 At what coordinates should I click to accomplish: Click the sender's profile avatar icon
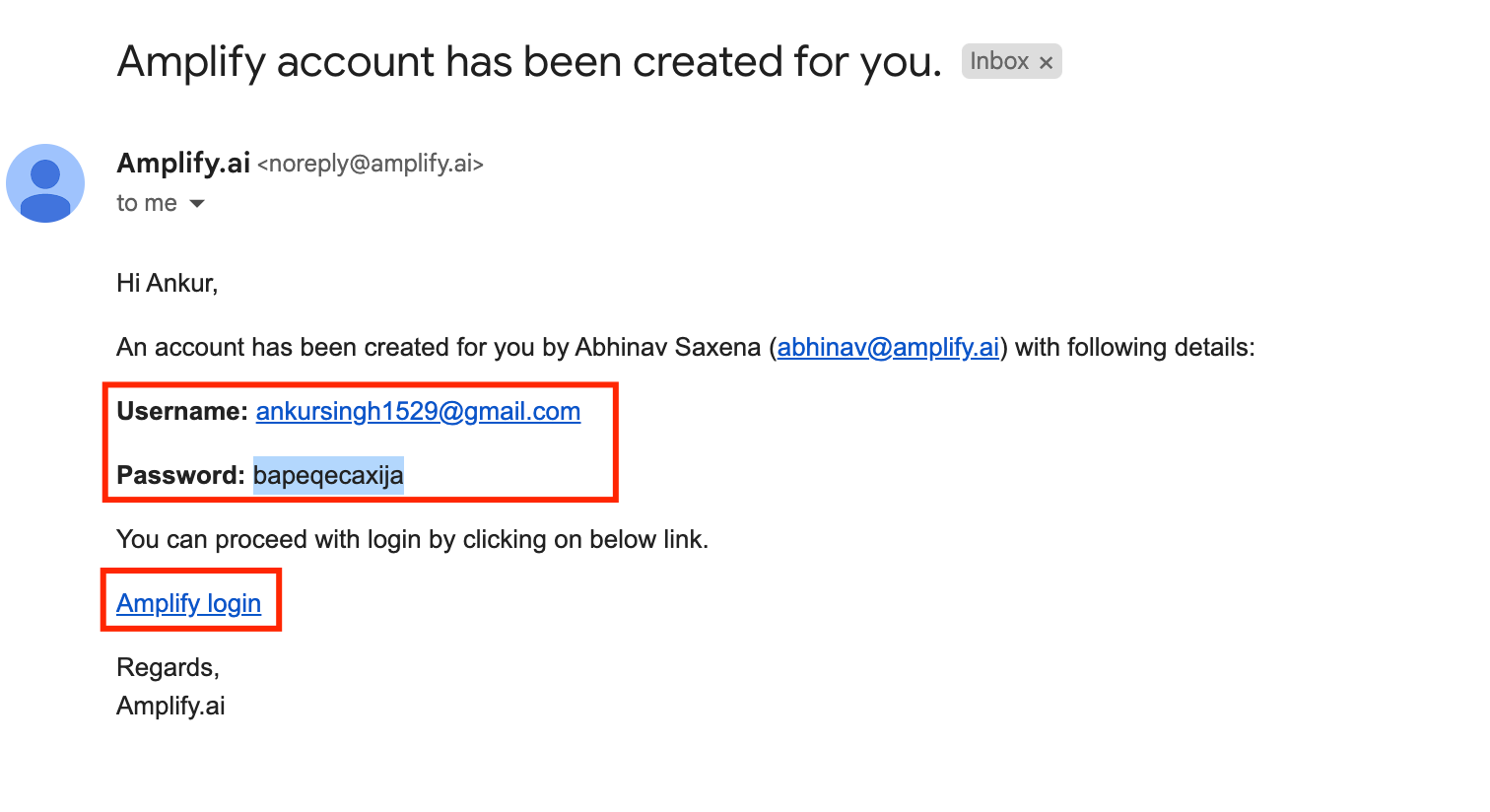pos(45,183)
